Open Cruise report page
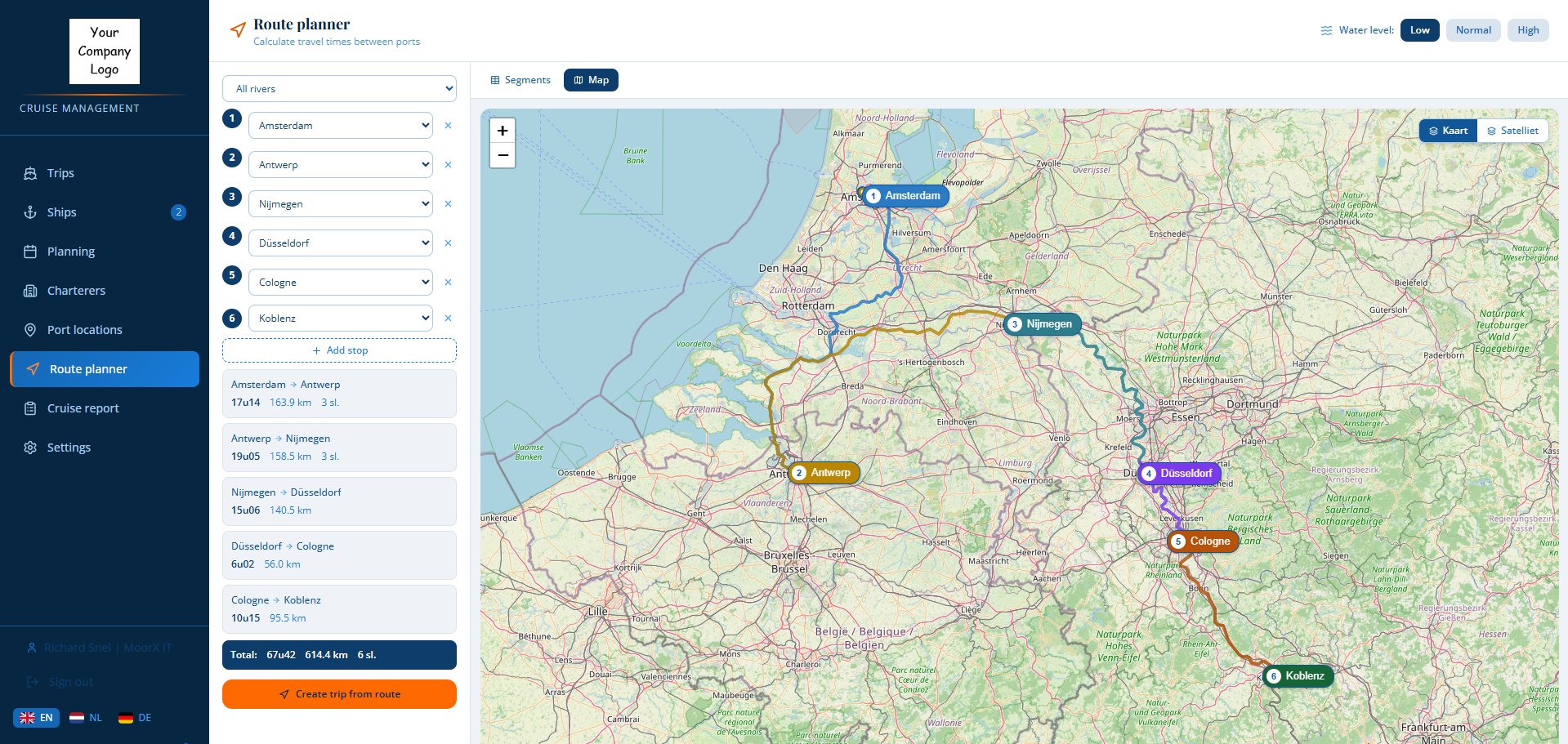 (x=105, y=408)
